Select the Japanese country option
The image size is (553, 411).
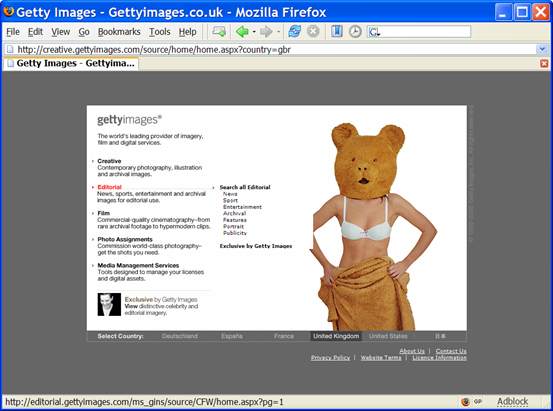[x=440, y=336]
